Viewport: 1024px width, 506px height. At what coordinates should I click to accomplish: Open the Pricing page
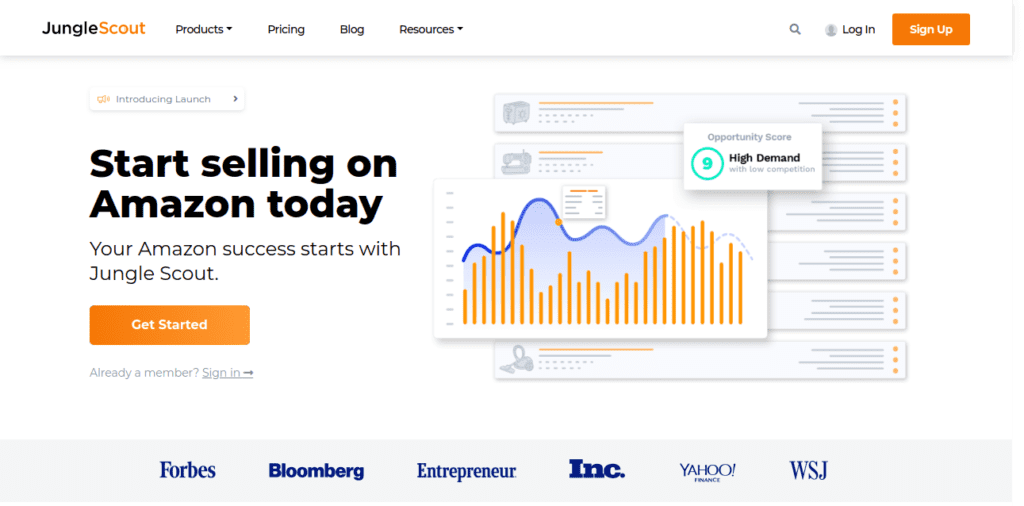pyautogui.click(x=286, y=29)
